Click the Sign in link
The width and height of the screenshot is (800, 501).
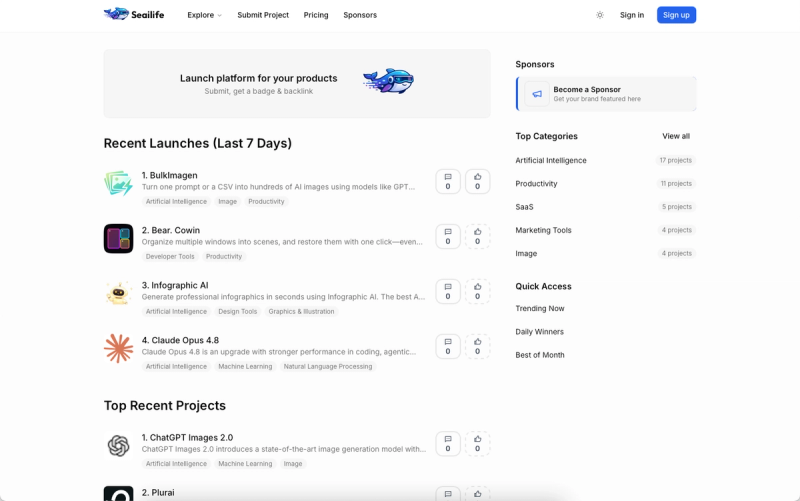click(x=632, y=15)
